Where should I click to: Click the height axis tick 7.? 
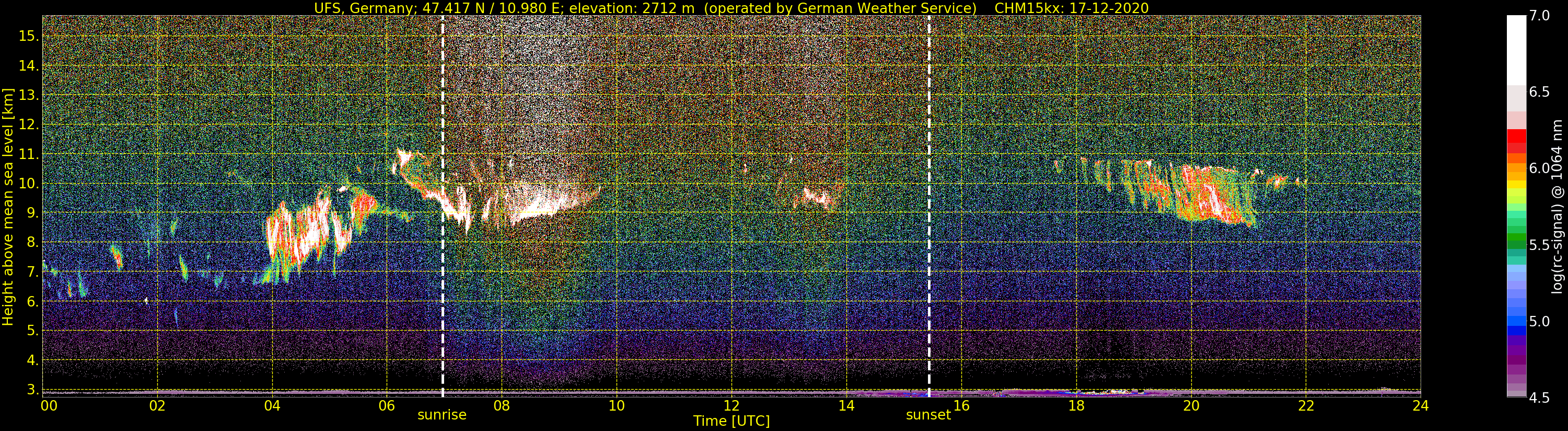point(32,272)
